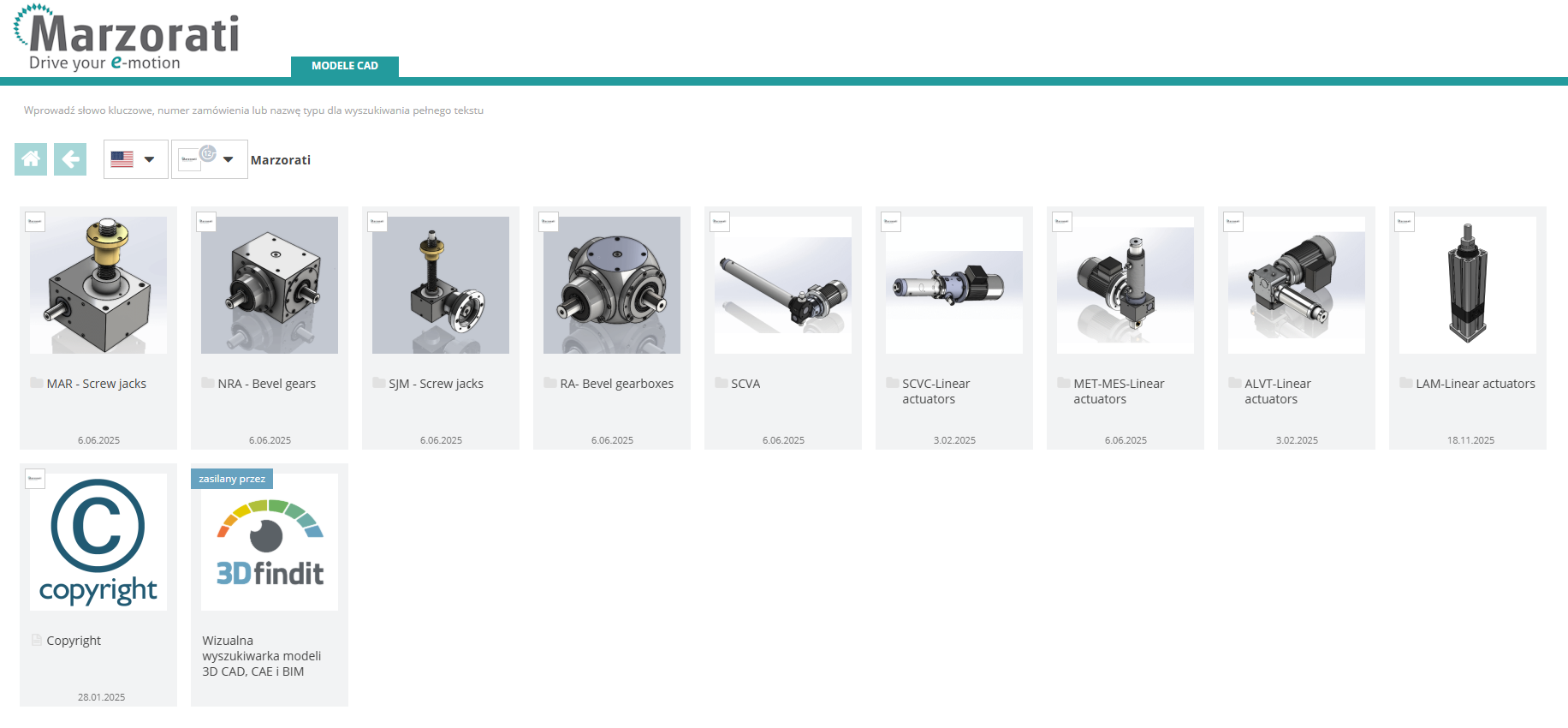Click the MET-MES-Linear actuators folder icon
This screenshot has height=728, width=1568.
(1064, 383)
